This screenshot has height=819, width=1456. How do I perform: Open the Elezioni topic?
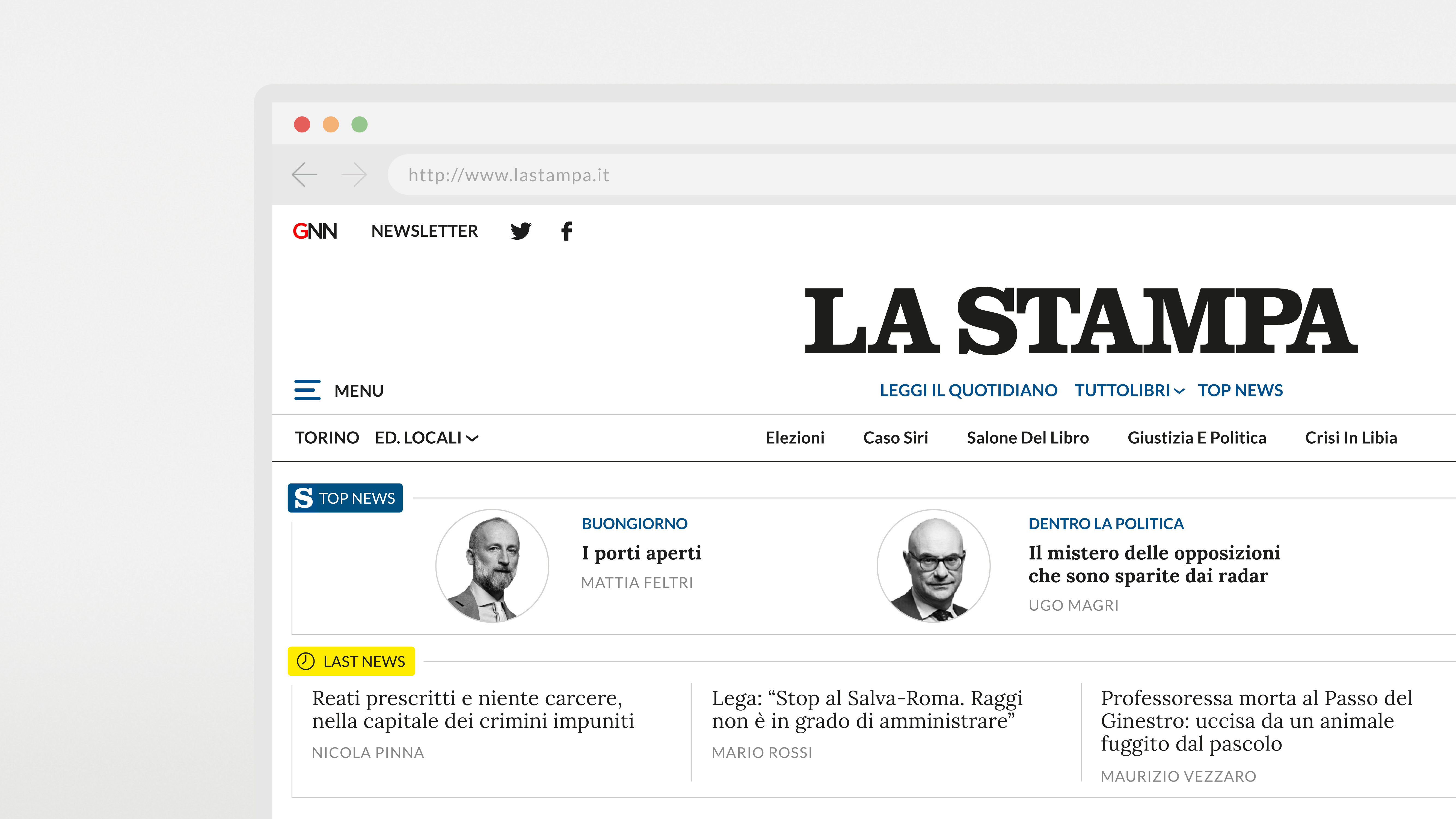[x=795, y=437]
